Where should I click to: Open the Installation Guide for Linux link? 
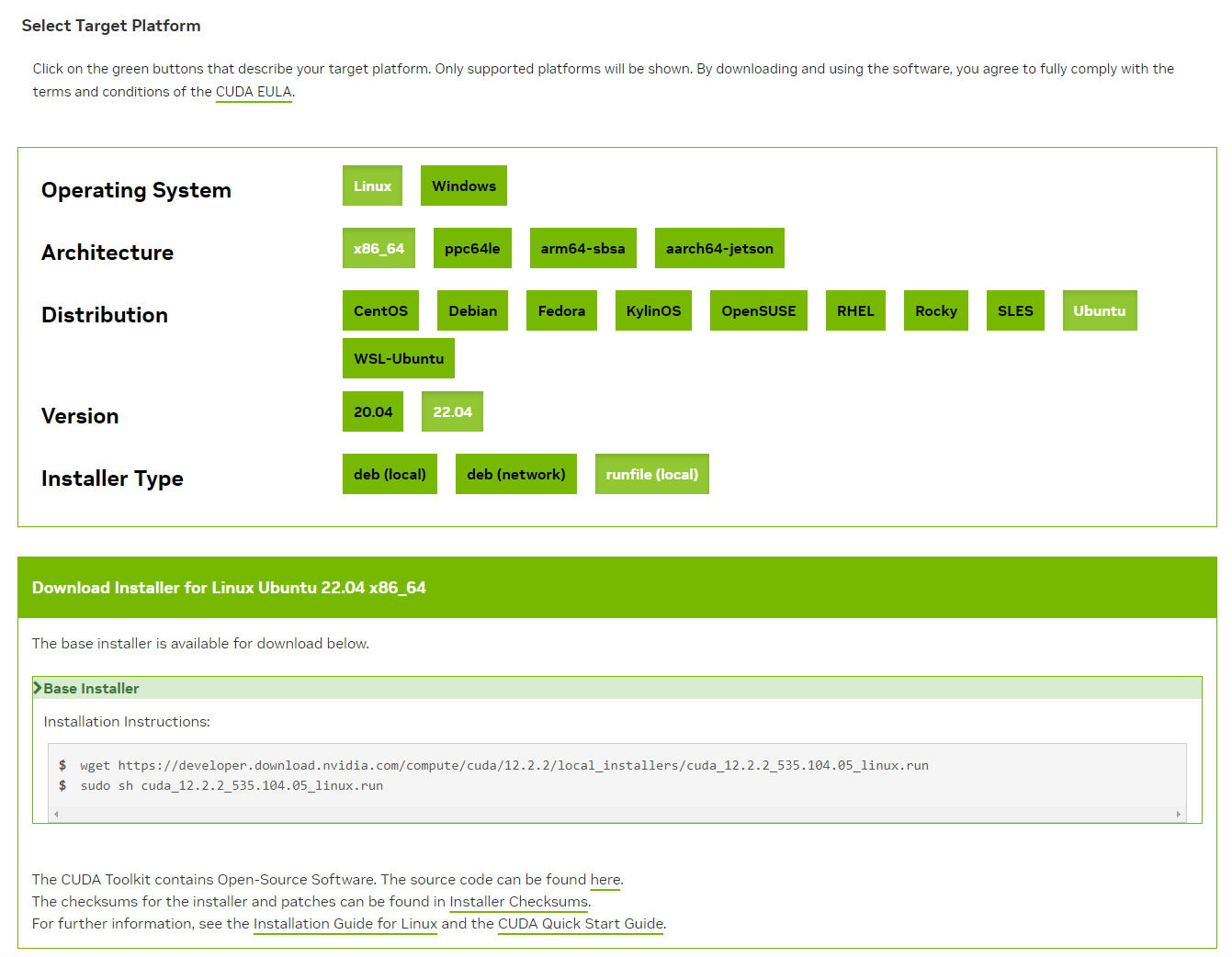pyautogui.click(x=345, y=924)
